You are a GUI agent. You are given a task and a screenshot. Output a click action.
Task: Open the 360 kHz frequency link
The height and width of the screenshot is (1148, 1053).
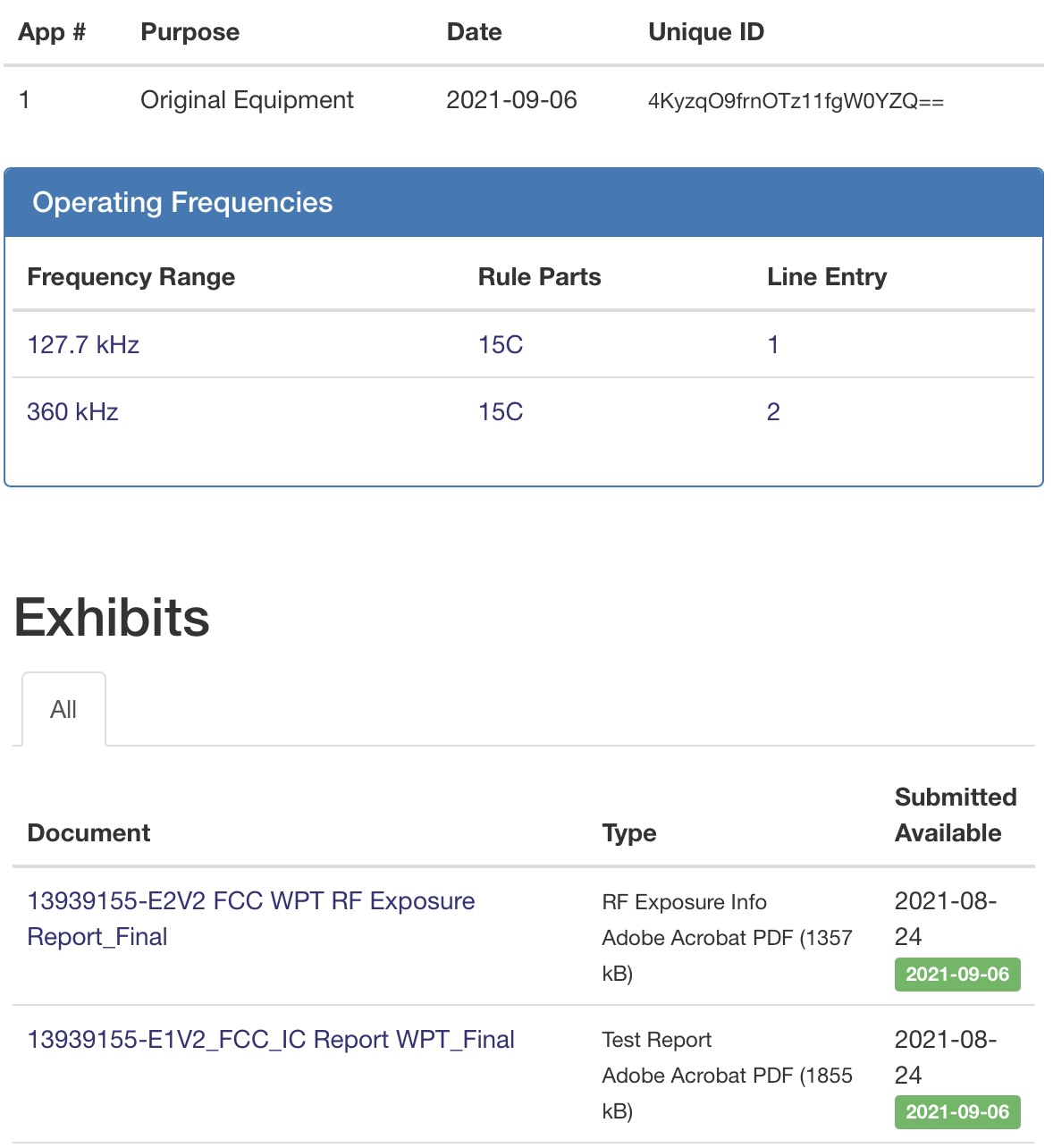point(72,411)
